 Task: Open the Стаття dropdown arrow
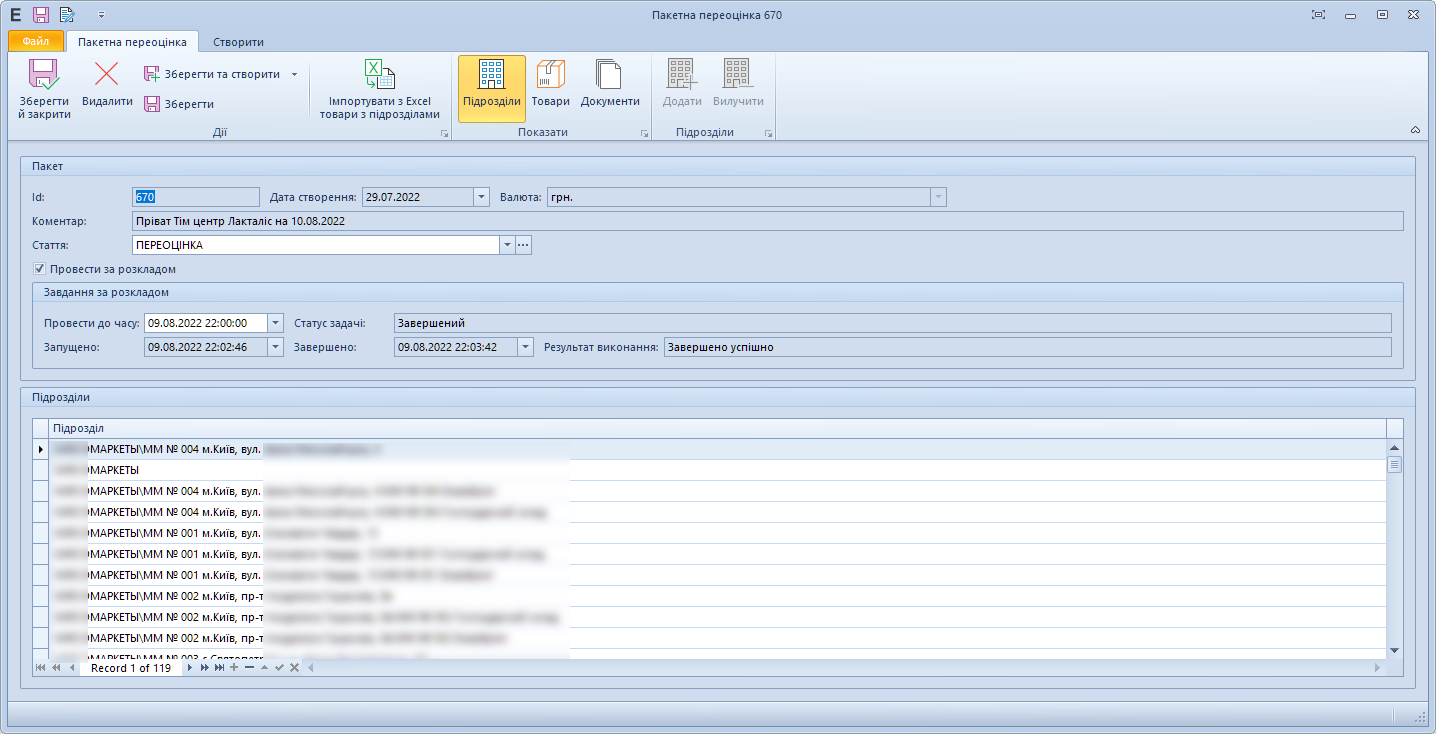click(x=506, y=245)
